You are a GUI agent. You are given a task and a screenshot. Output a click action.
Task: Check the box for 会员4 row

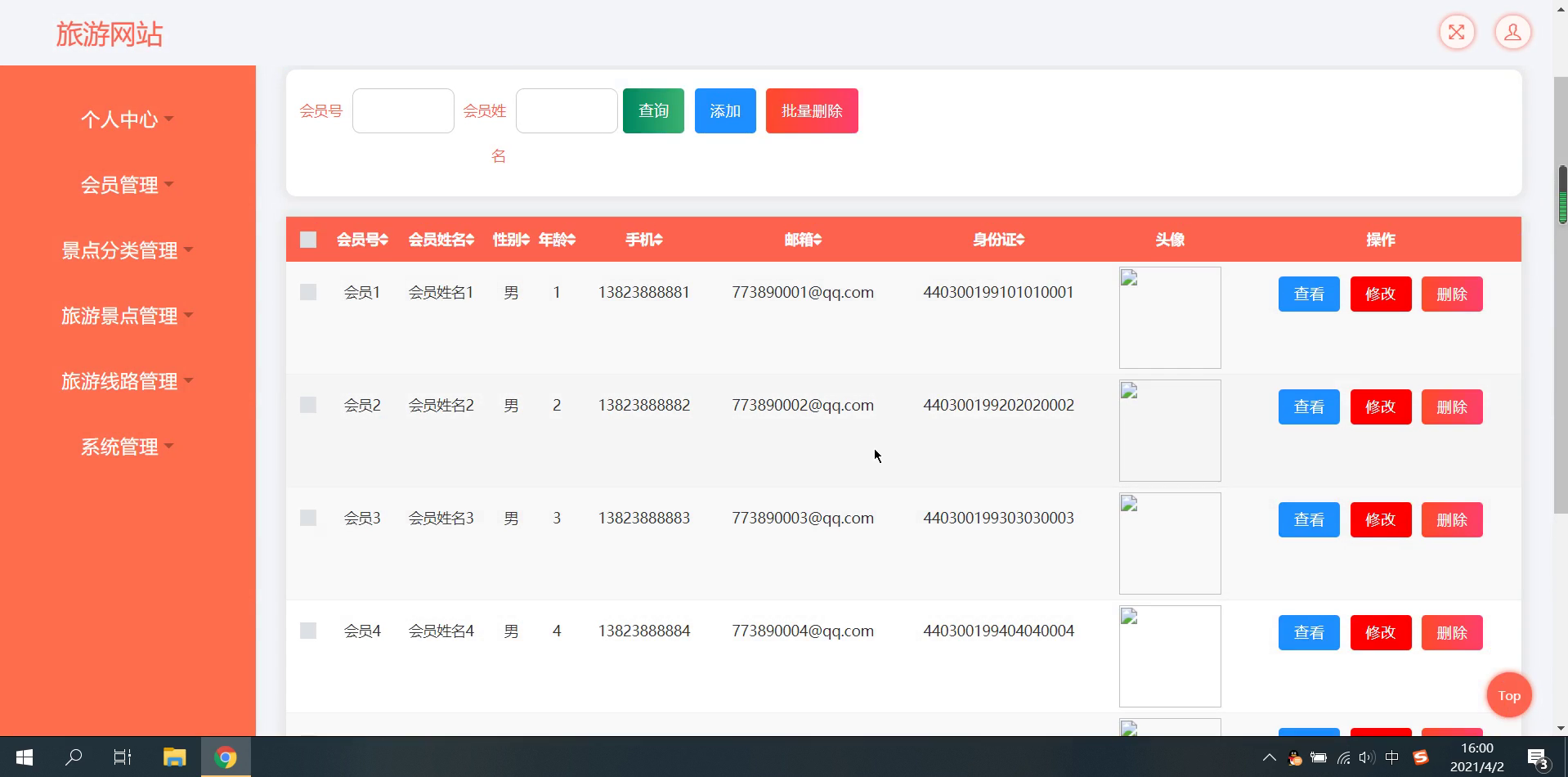(x=308, y=631)
